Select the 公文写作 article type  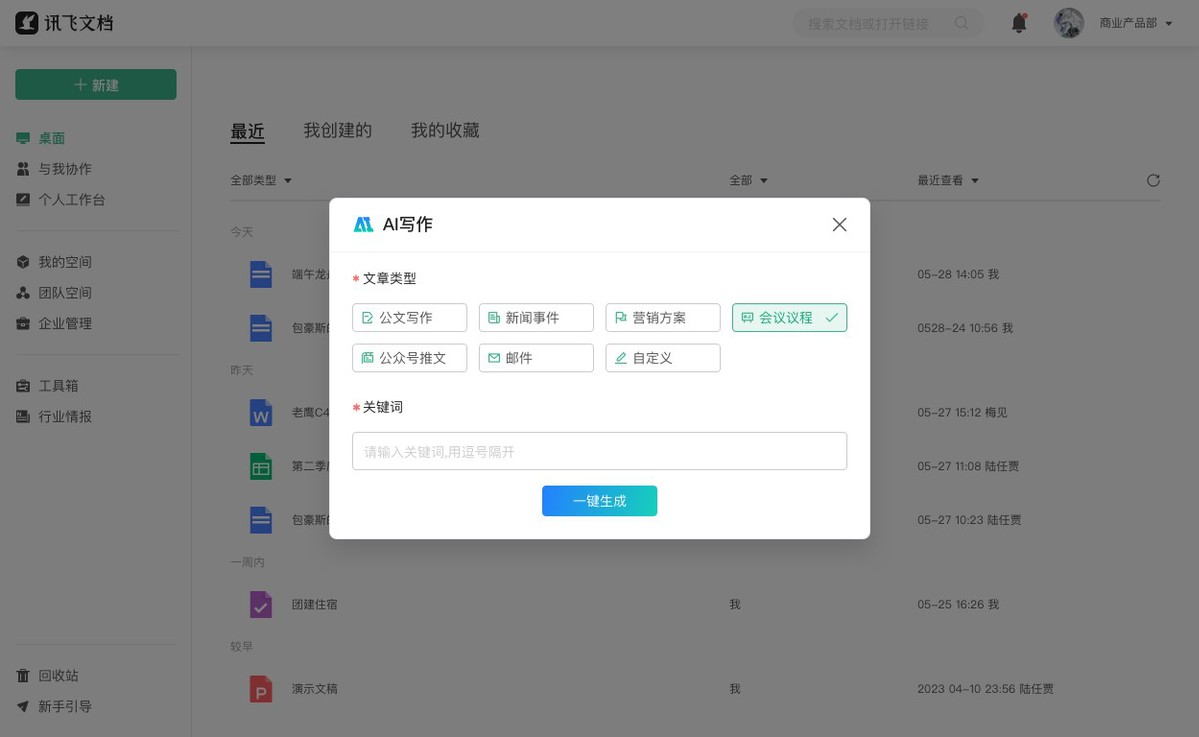pyautogui.click(x=409, y=318)
